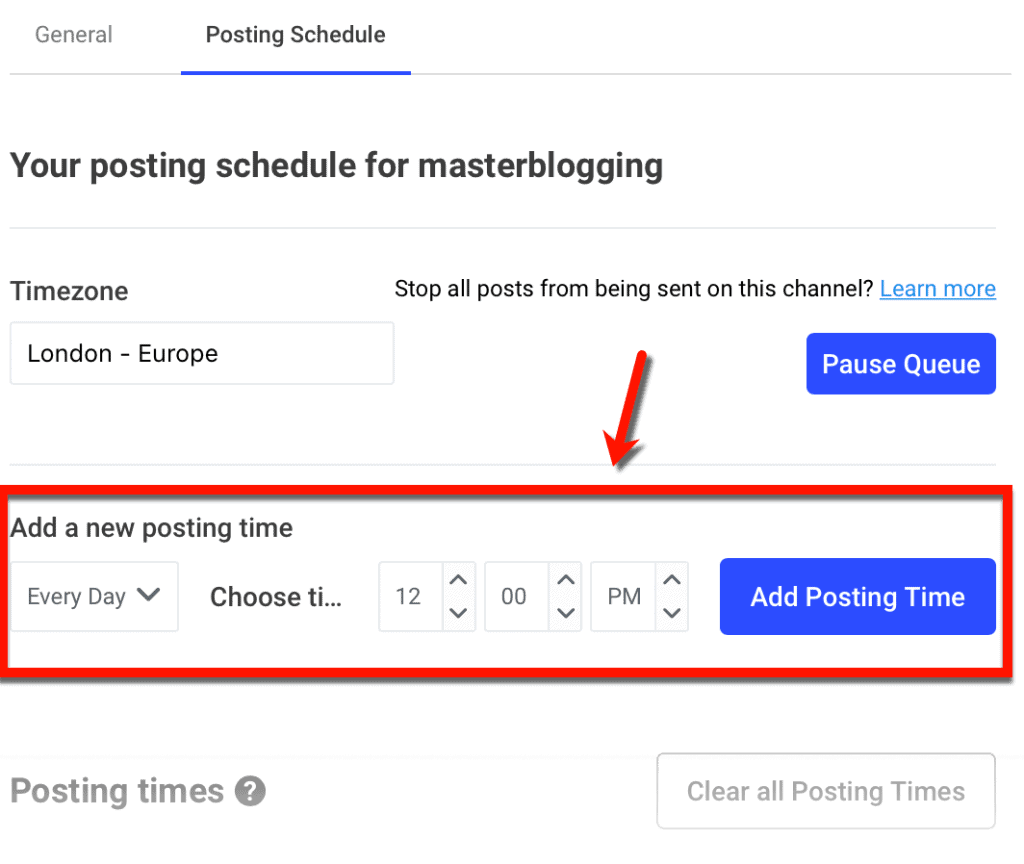Switch to the General tab

pos(73,34)
